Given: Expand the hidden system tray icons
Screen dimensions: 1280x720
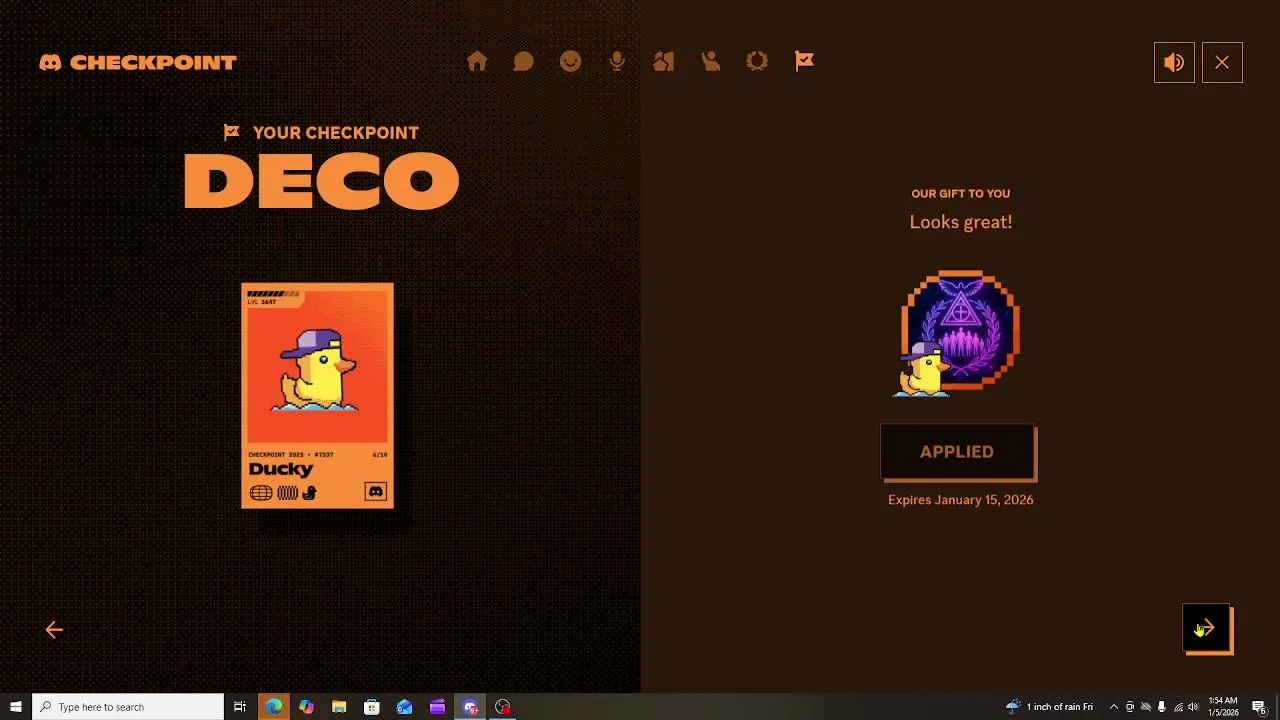Looking at the screenshot, I should click(1113, 707).
